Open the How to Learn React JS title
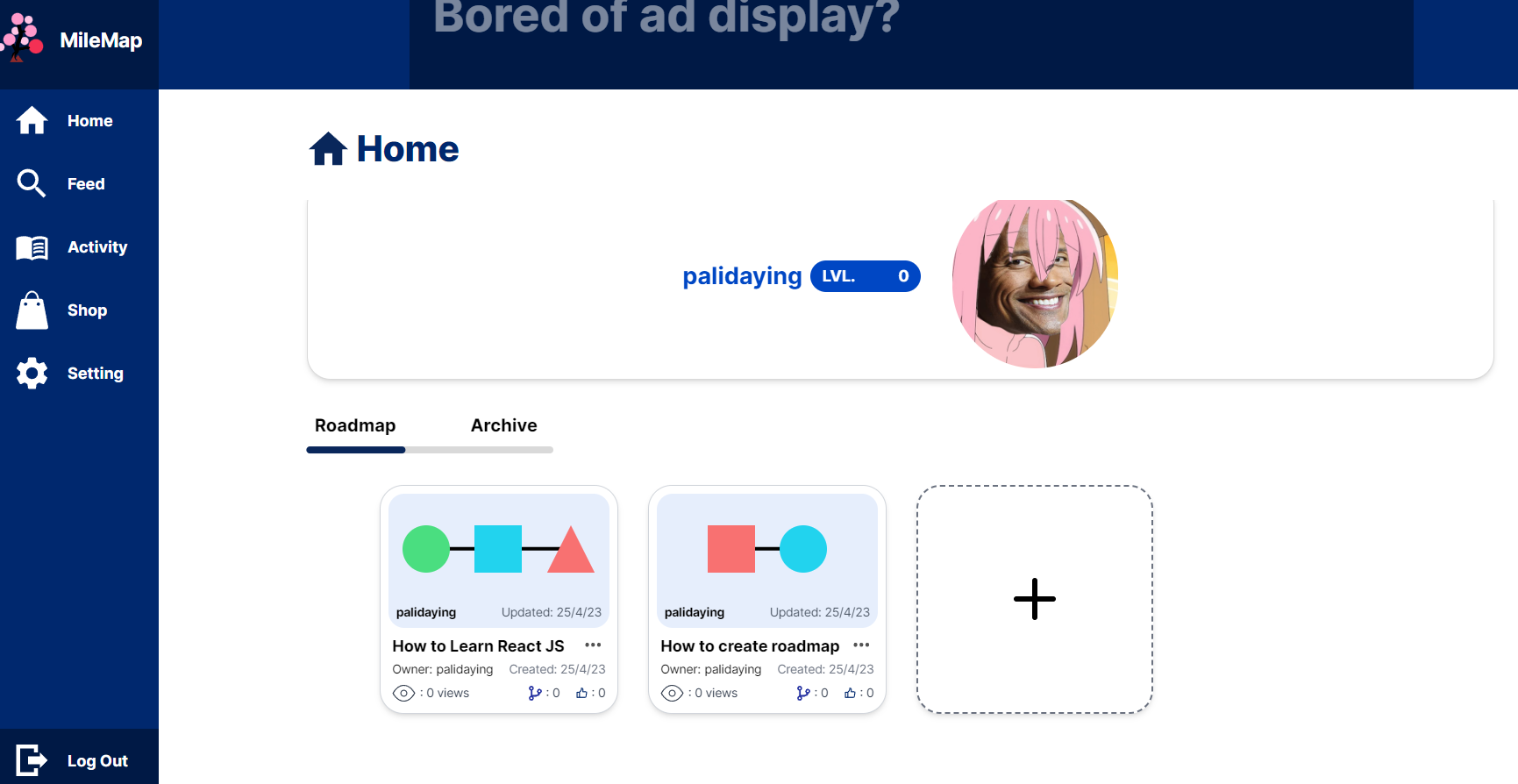Image resolution: width=1518 pixels, height=784 pixels. (478, 646)
